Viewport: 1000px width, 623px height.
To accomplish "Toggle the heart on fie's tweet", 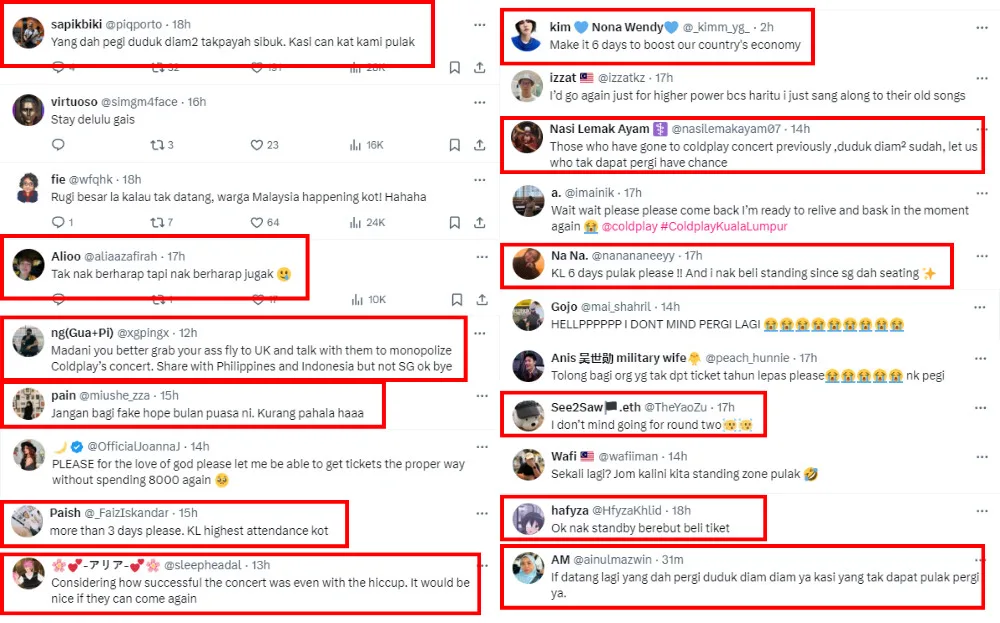I will (256, 222).
